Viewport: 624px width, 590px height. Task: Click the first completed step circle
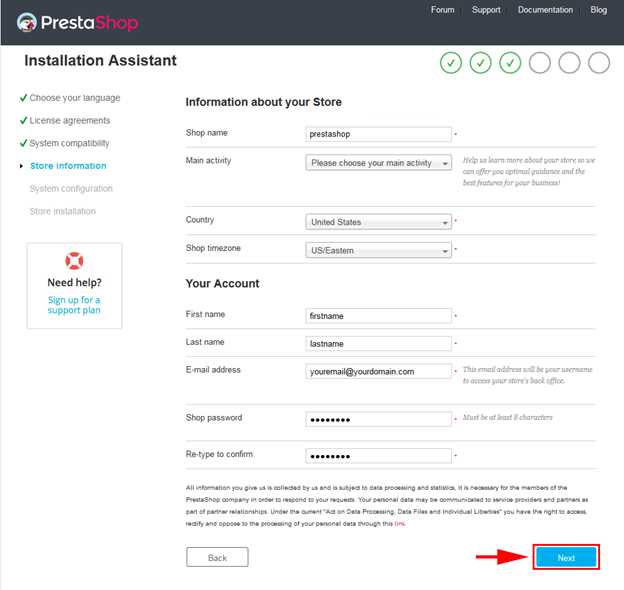450,64
